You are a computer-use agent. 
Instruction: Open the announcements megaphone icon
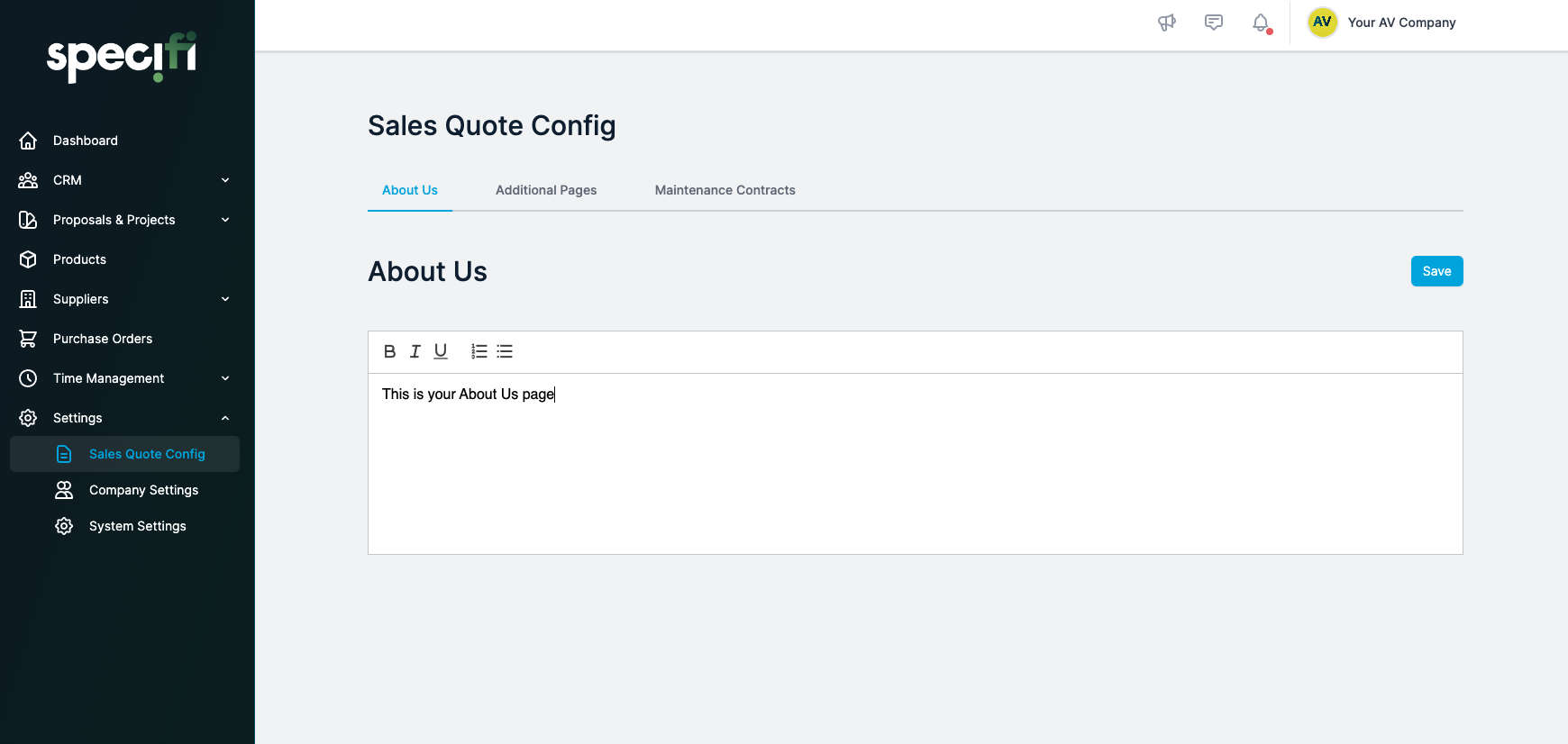click(1167, 23)
